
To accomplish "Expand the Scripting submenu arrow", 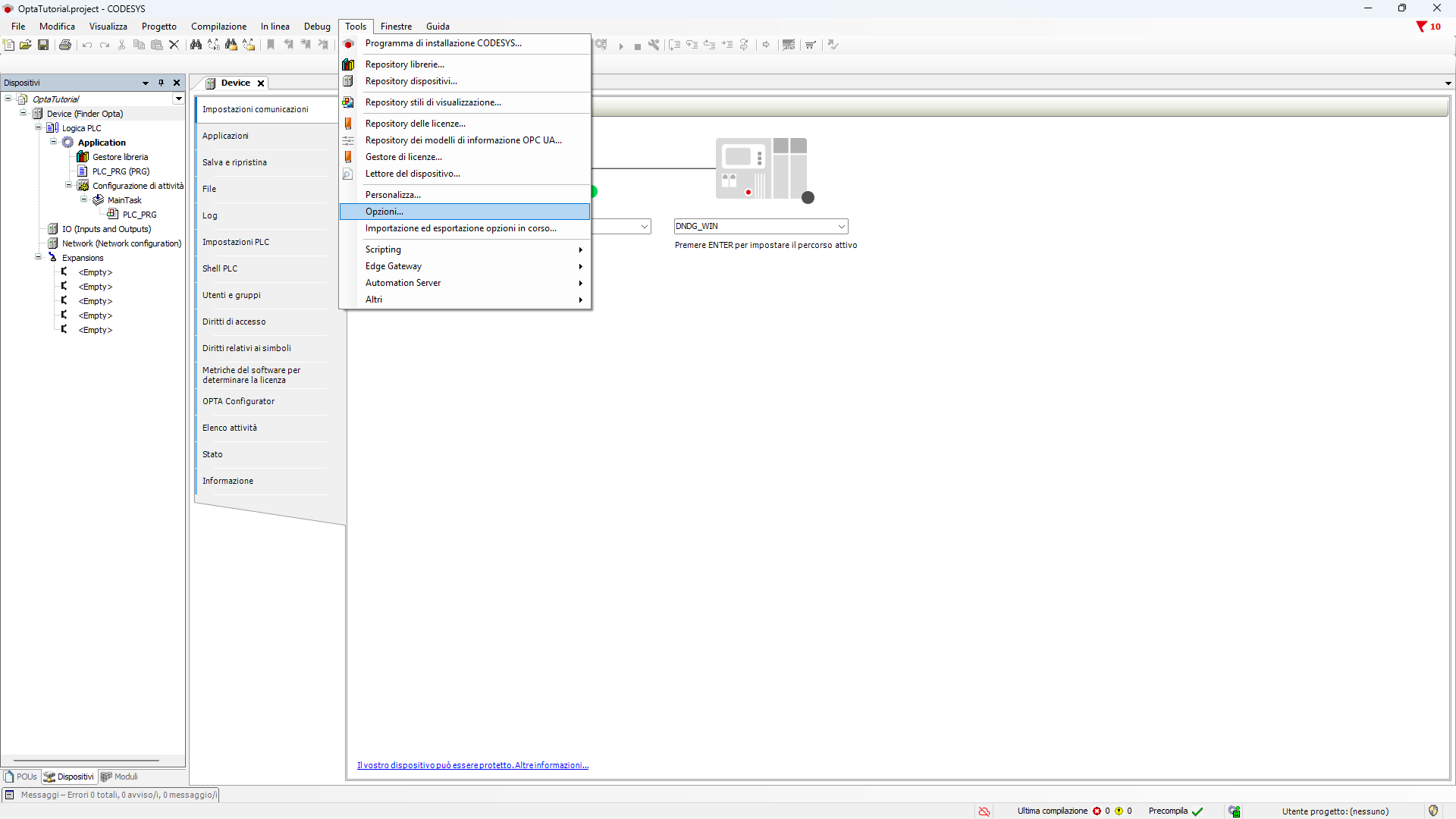I will pyautogui.click(x=580, y=249).
